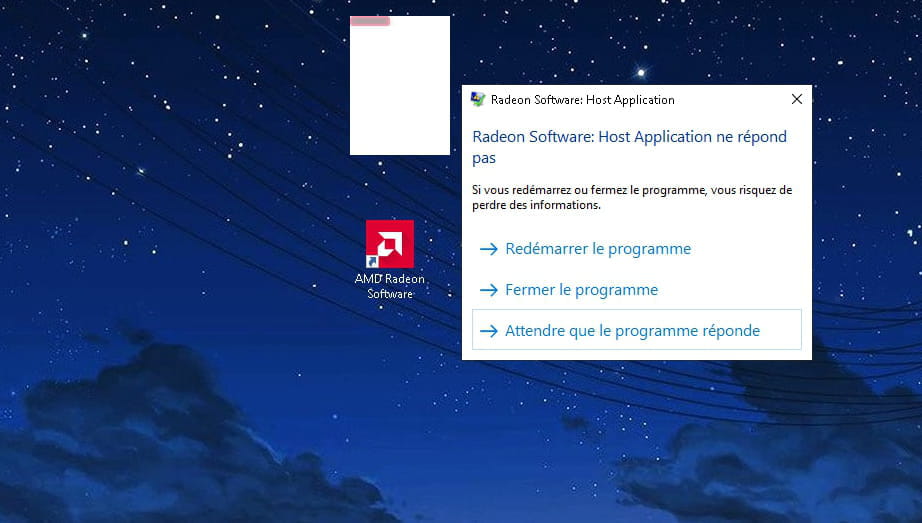Click the warning text 'Si vous redémarrez ou fermez le programme'

pos(589,190)
